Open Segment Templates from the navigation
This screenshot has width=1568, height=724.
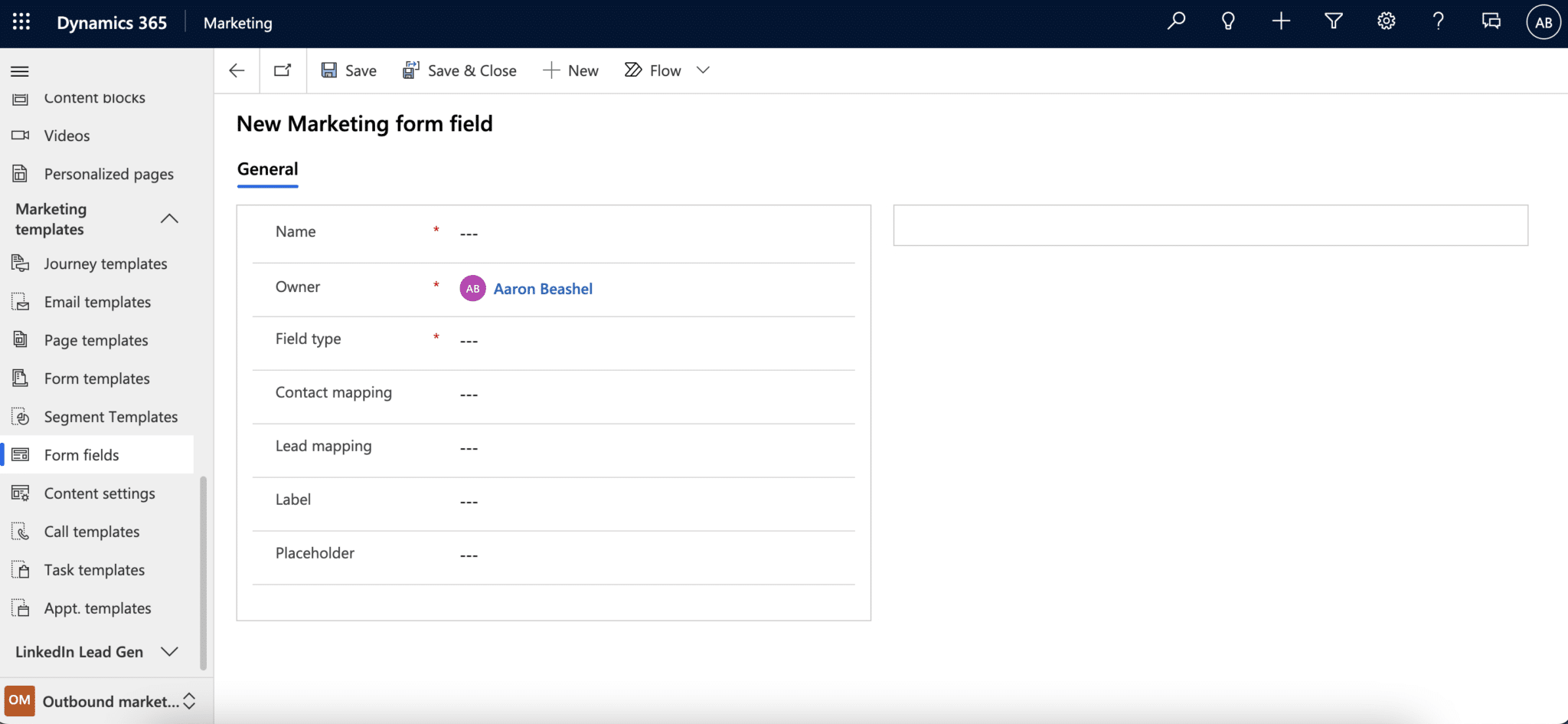(110, 416)
